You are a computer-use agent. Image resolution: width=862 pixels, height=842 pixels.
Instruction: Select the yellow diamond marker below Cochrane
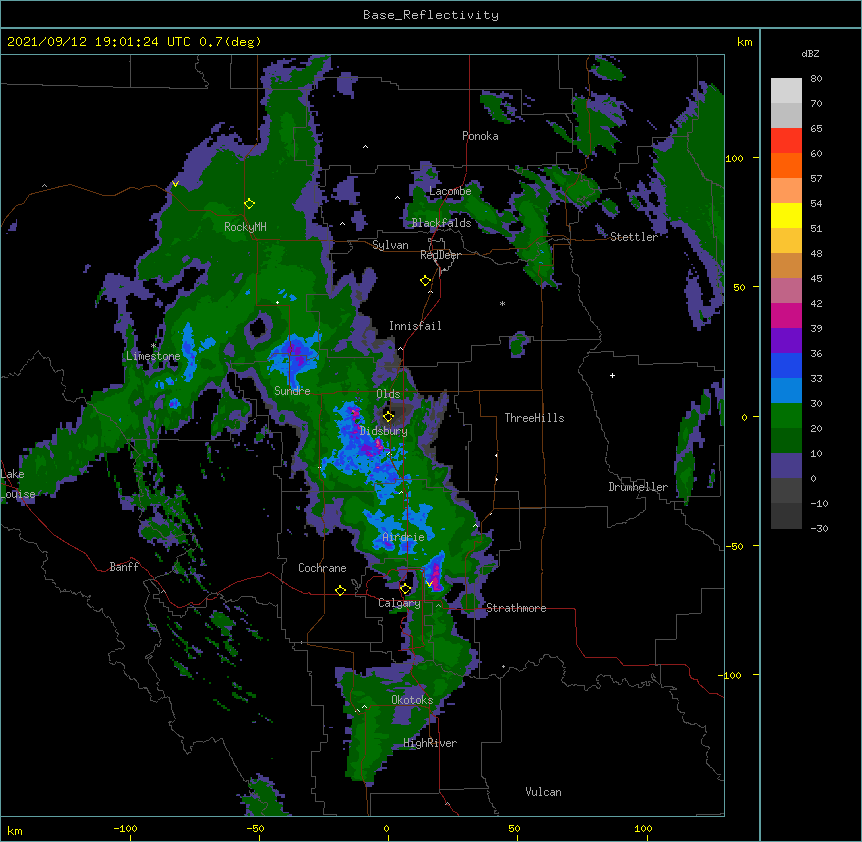(340, 590)
